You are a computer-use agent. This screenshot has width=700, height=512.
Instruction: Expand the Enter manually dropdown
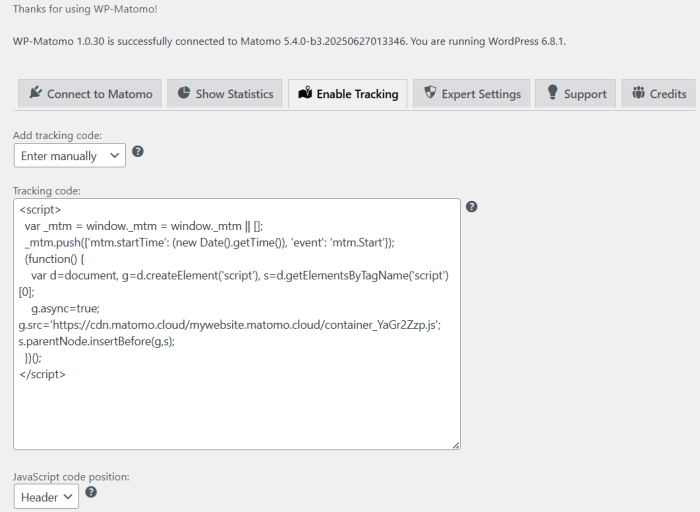click(x=70, y=155)
